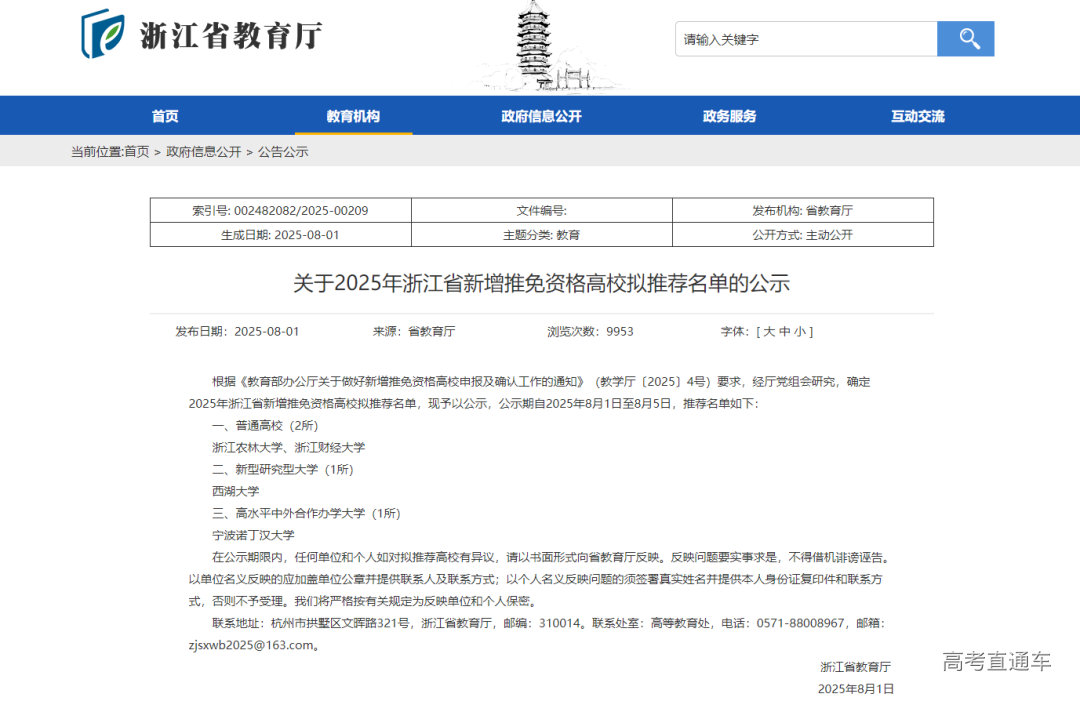Open the 互动交流 navigation tab
This screenshot has width=1080, height=701.
coord(917,116)
